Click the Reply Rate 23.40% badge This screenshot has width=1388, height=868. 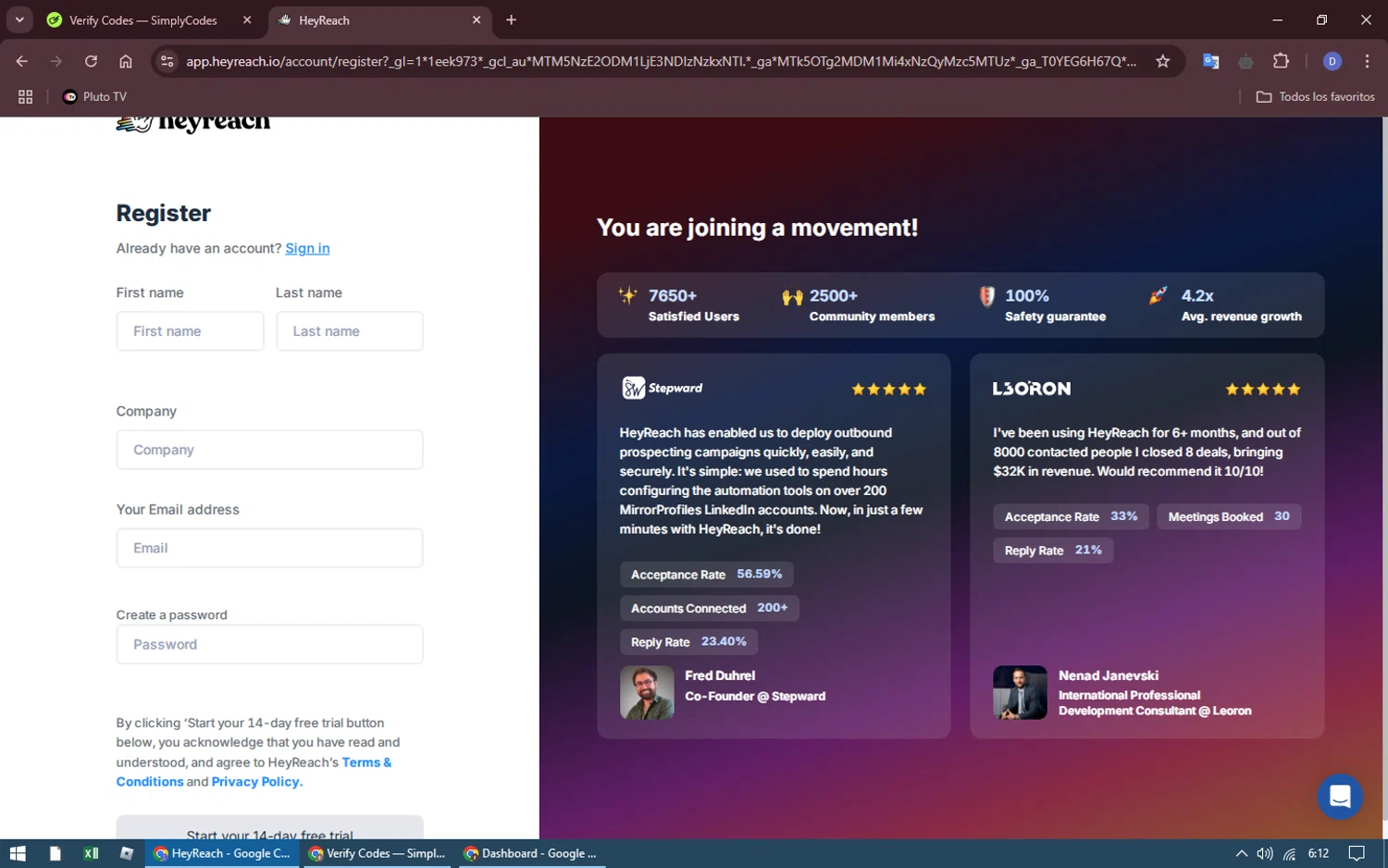click(688, 642)
